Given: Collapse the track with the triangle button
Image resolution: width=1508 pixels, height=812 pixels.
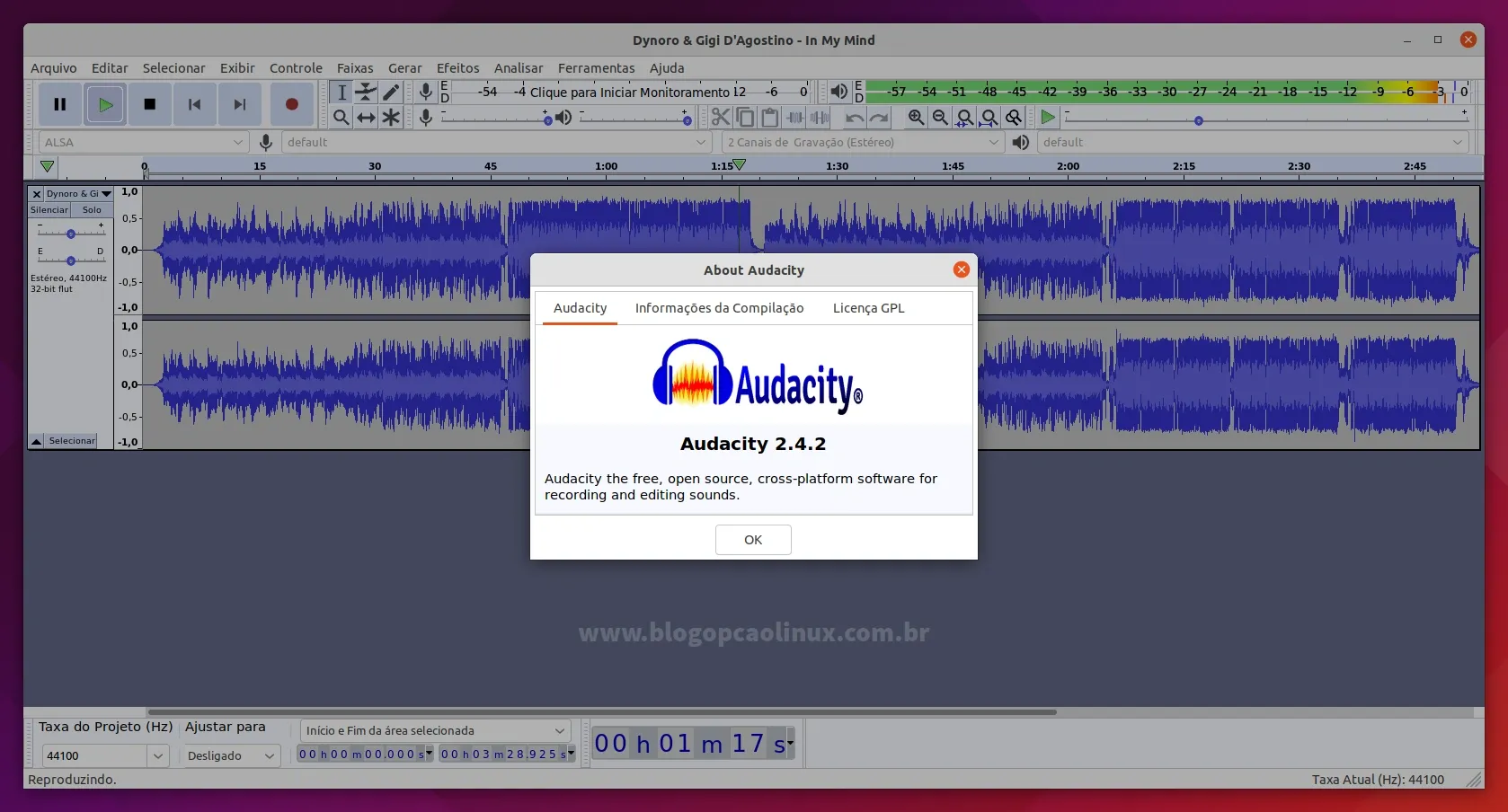Looking at the screenshot, I should click(36, 441).
